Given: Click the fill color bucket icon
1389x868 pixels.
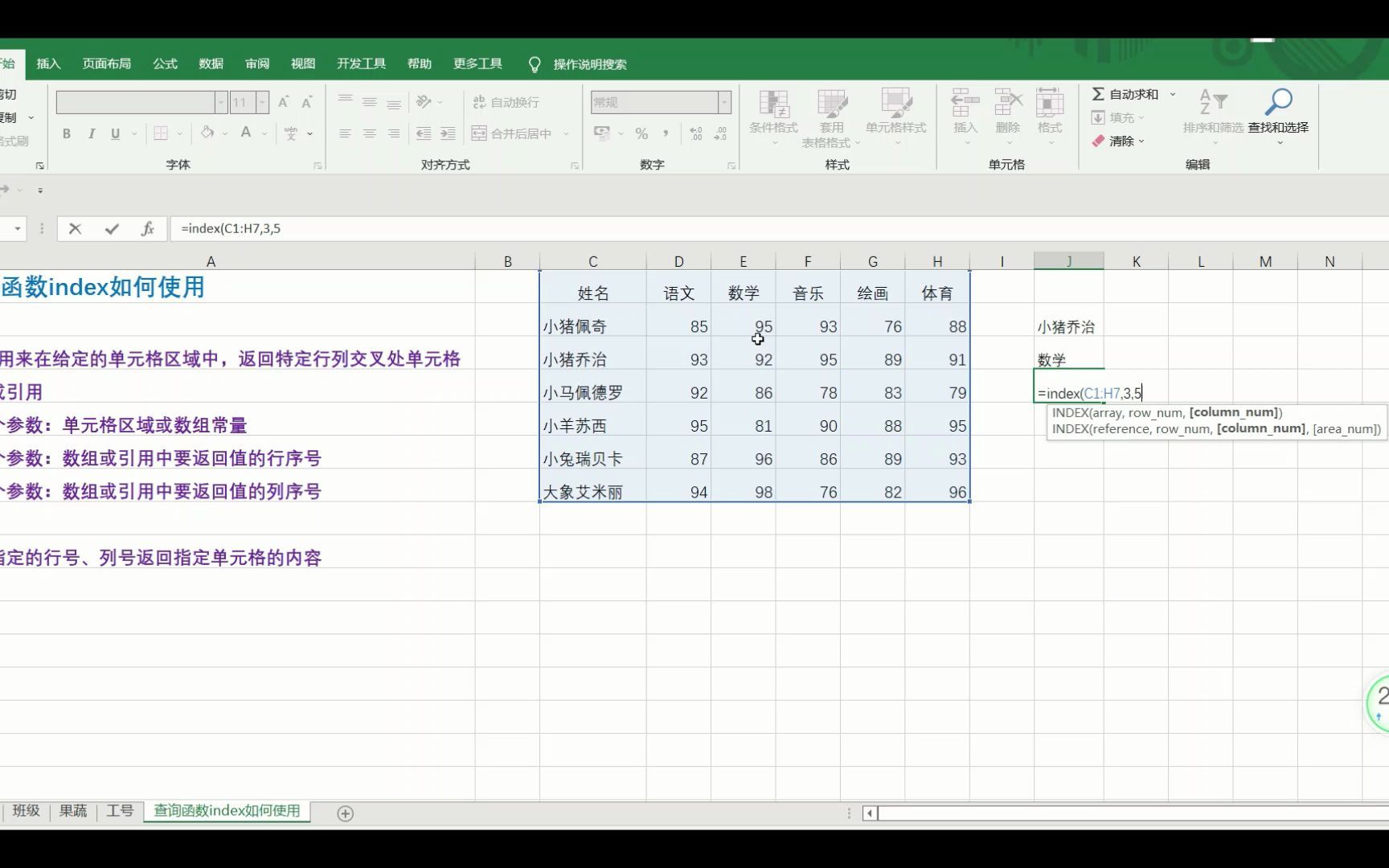Looking at the screenshot, I should click(207, 133).
